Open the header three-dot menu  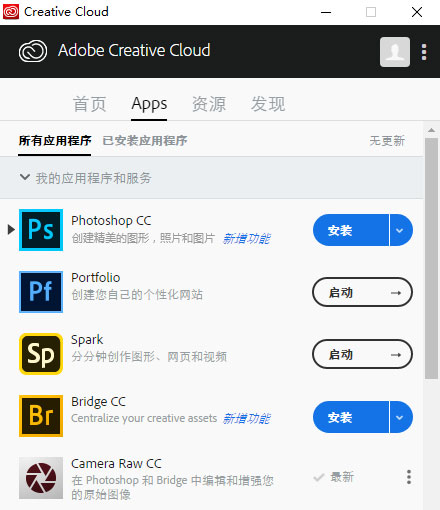click(x=424, y=52)
